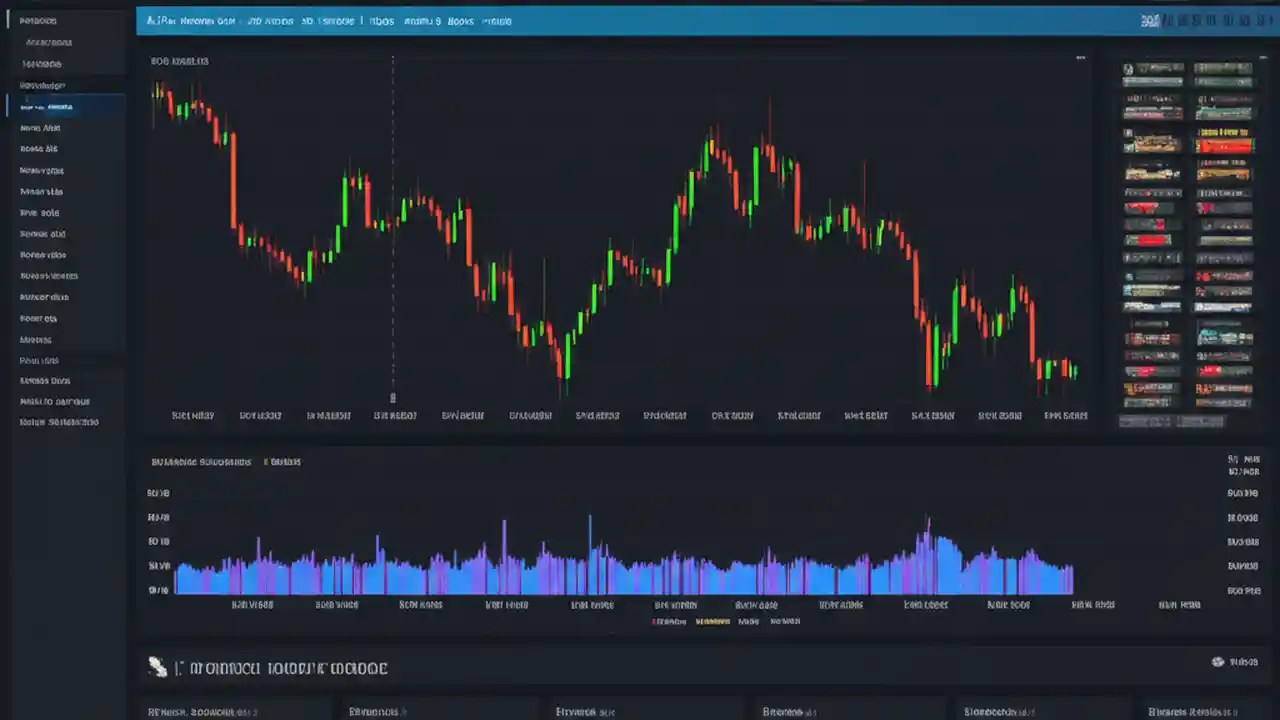Select the first toolbar icon at top right
This screenshot has height=720, width=1280.
coord(1149,20)
